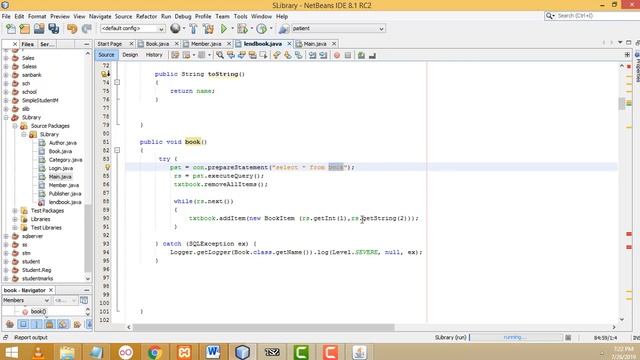Click the SLibrary running progress bar
This screenshot has width=640, height=360.
tap(516, 338)
